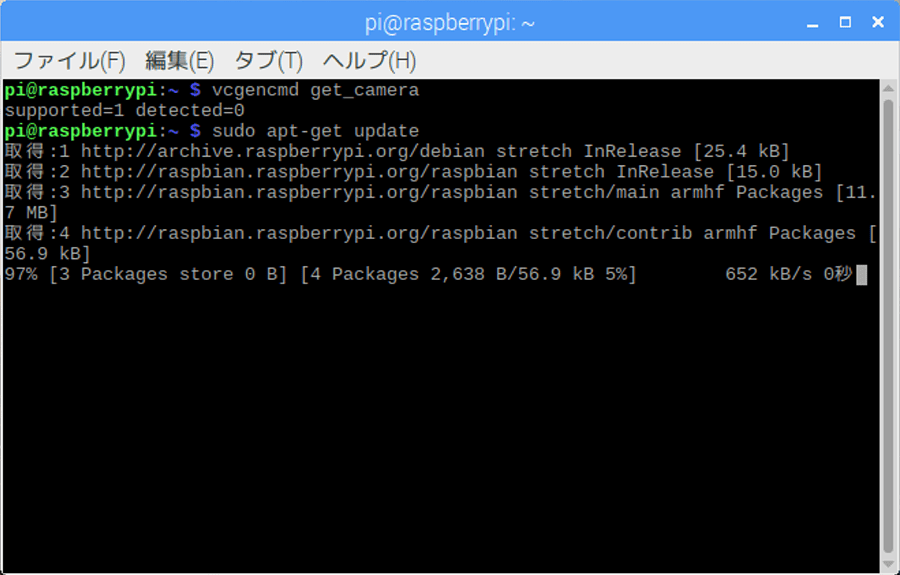Open the ヘルプ(H) menu
The width and height of the screenshot is (900, 575).
[370, 61]
